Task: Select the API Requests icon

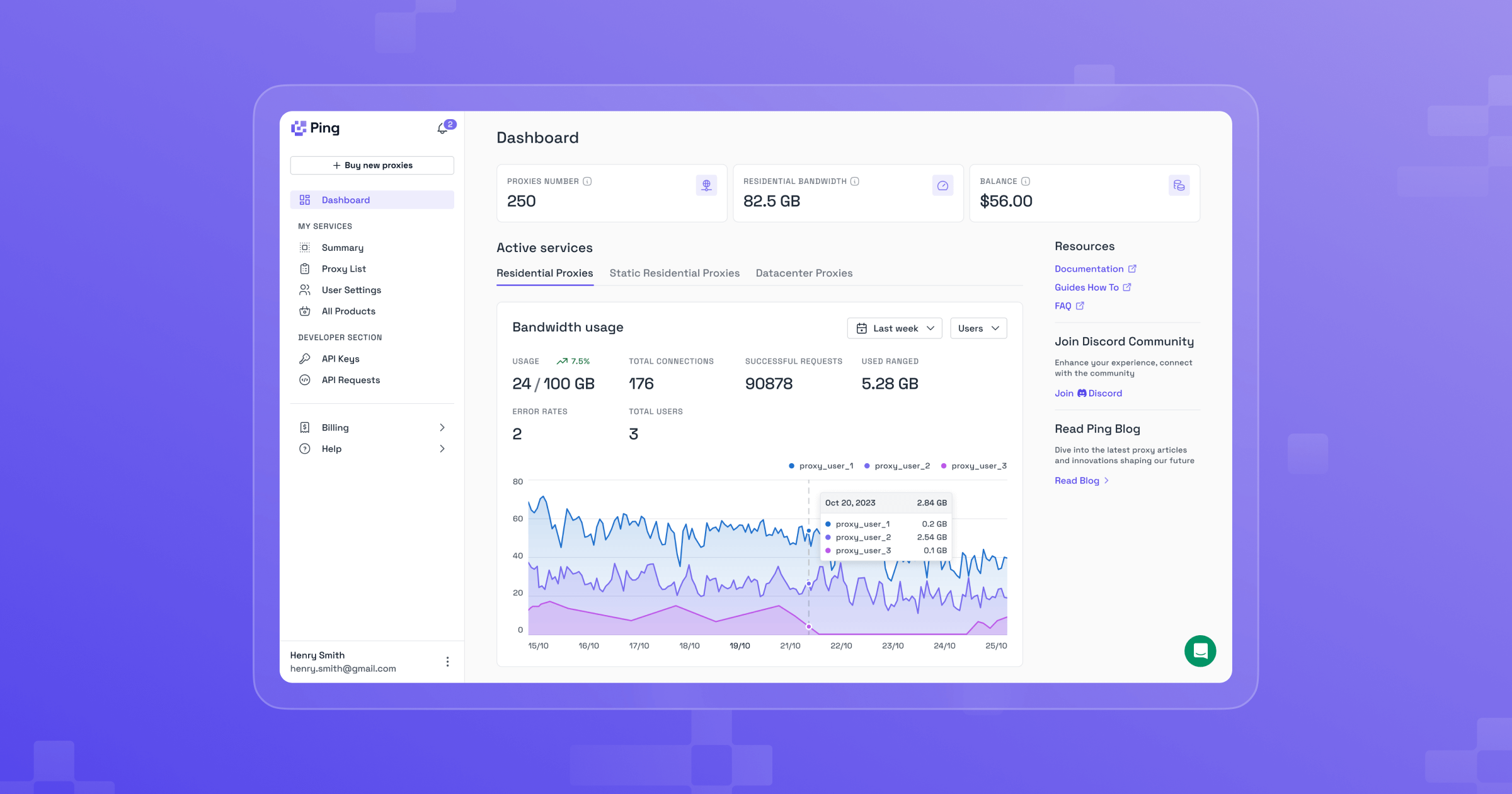Action: pos(305,379)
